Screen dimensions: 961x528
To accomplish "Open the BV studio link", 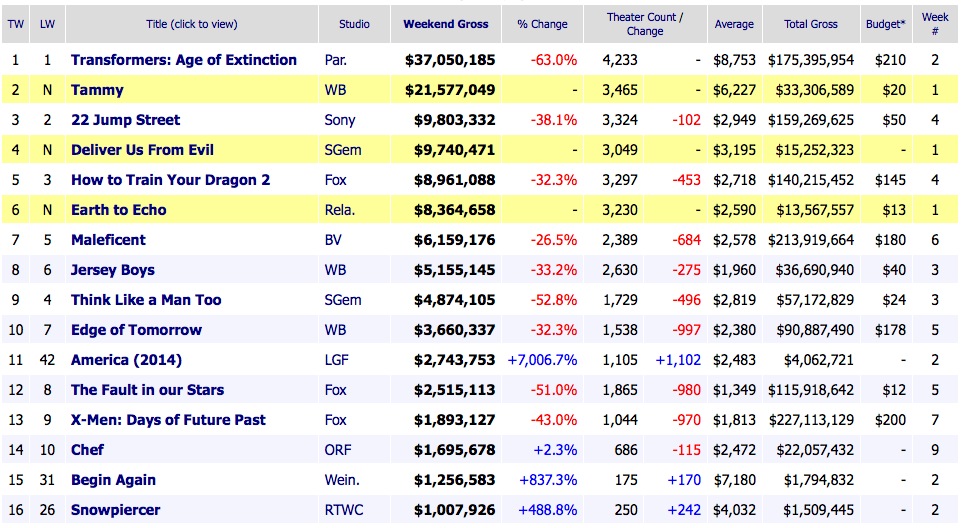I will [333, 240].
